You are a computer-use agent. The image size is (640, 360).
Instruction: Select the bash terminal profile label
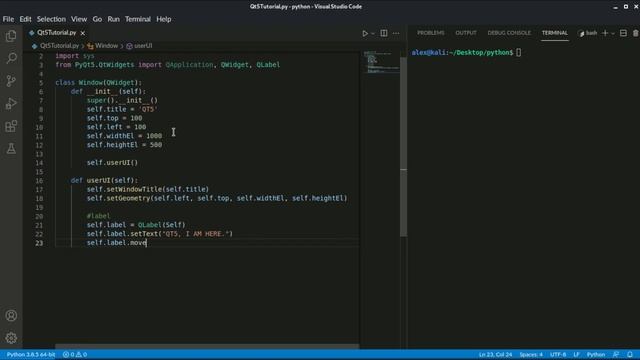tap(588, 33)
